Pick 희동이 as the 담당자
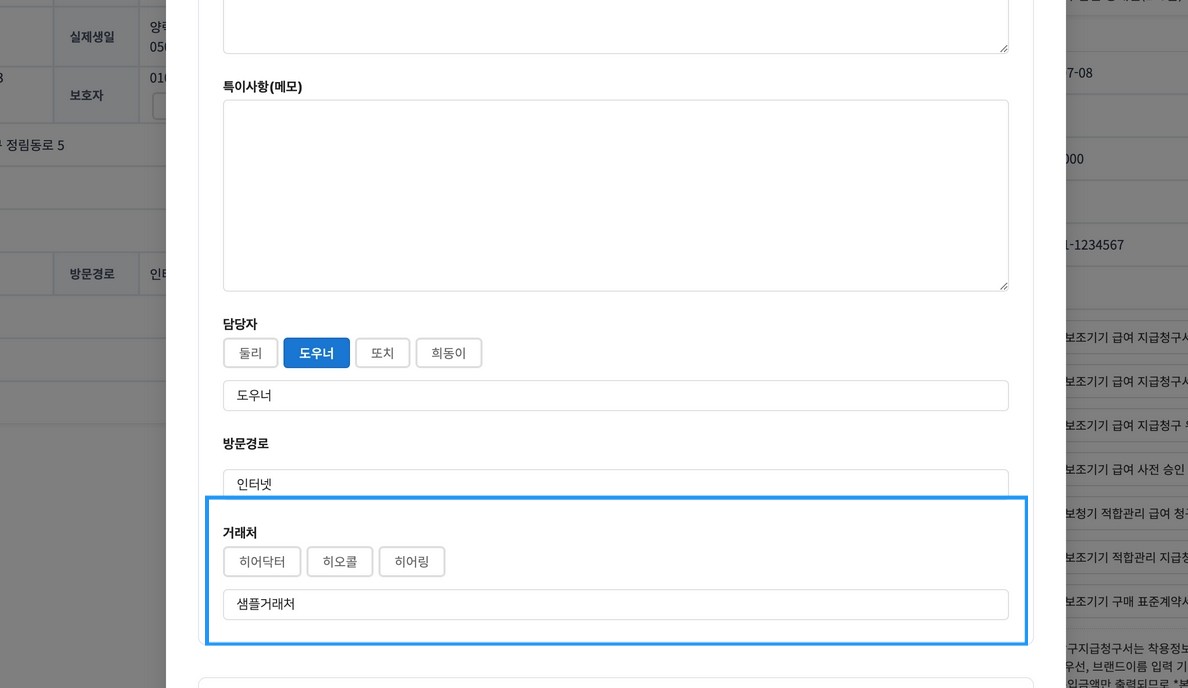1188x688 pixels. click(x=448, y=353)
